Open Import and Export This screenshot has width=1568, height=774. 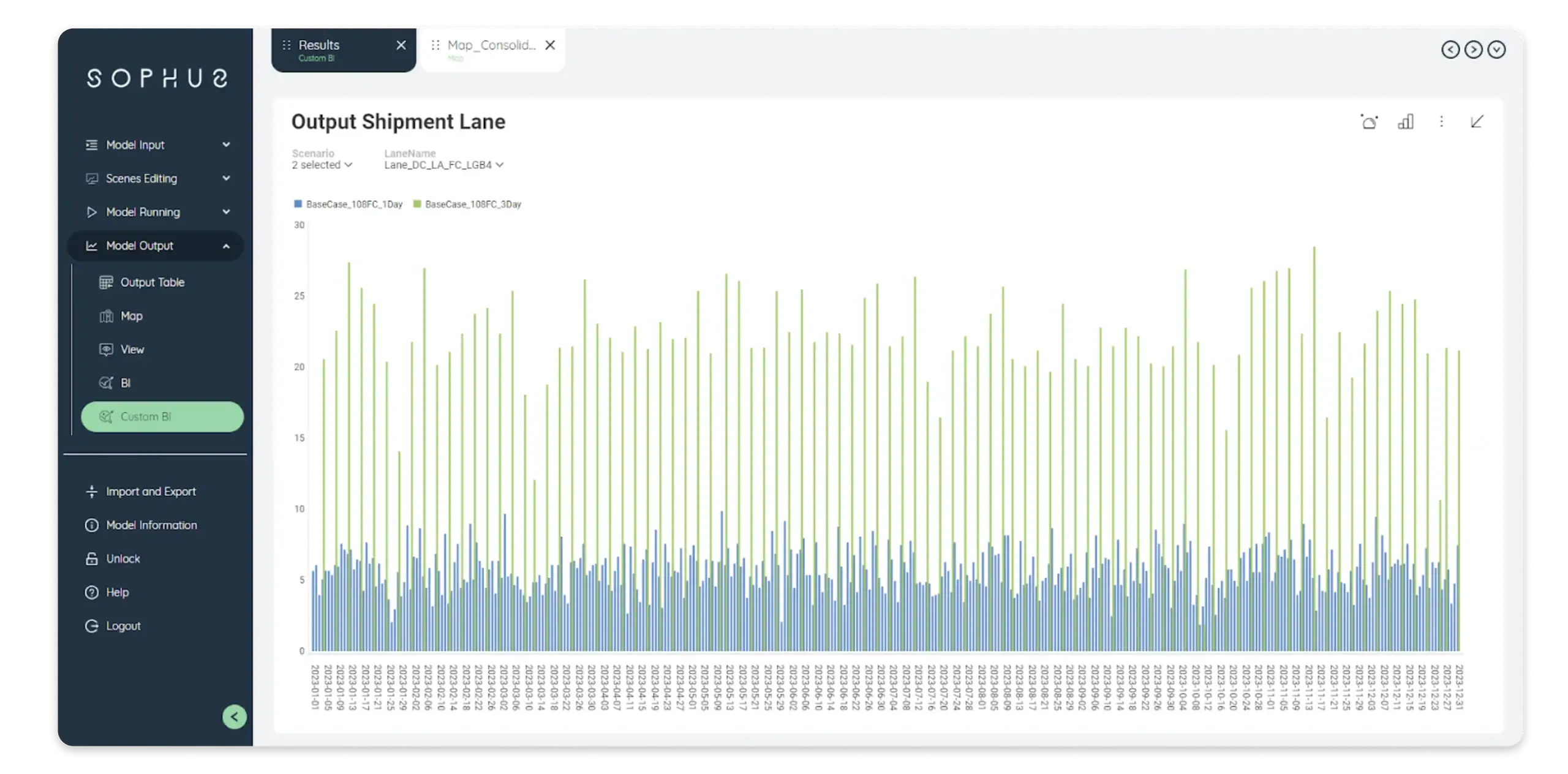pos(151,492)
